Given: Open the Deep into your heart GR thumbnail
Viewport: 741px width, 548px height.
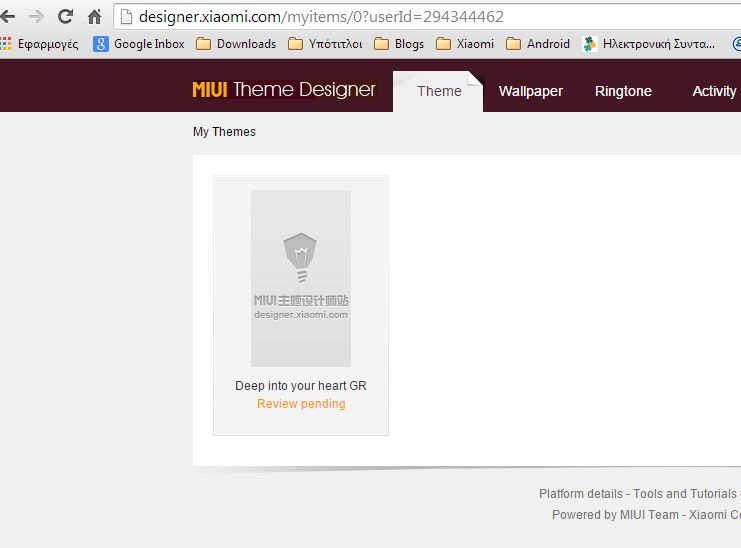Looking at the screenshot, I should tap(301, 278).
